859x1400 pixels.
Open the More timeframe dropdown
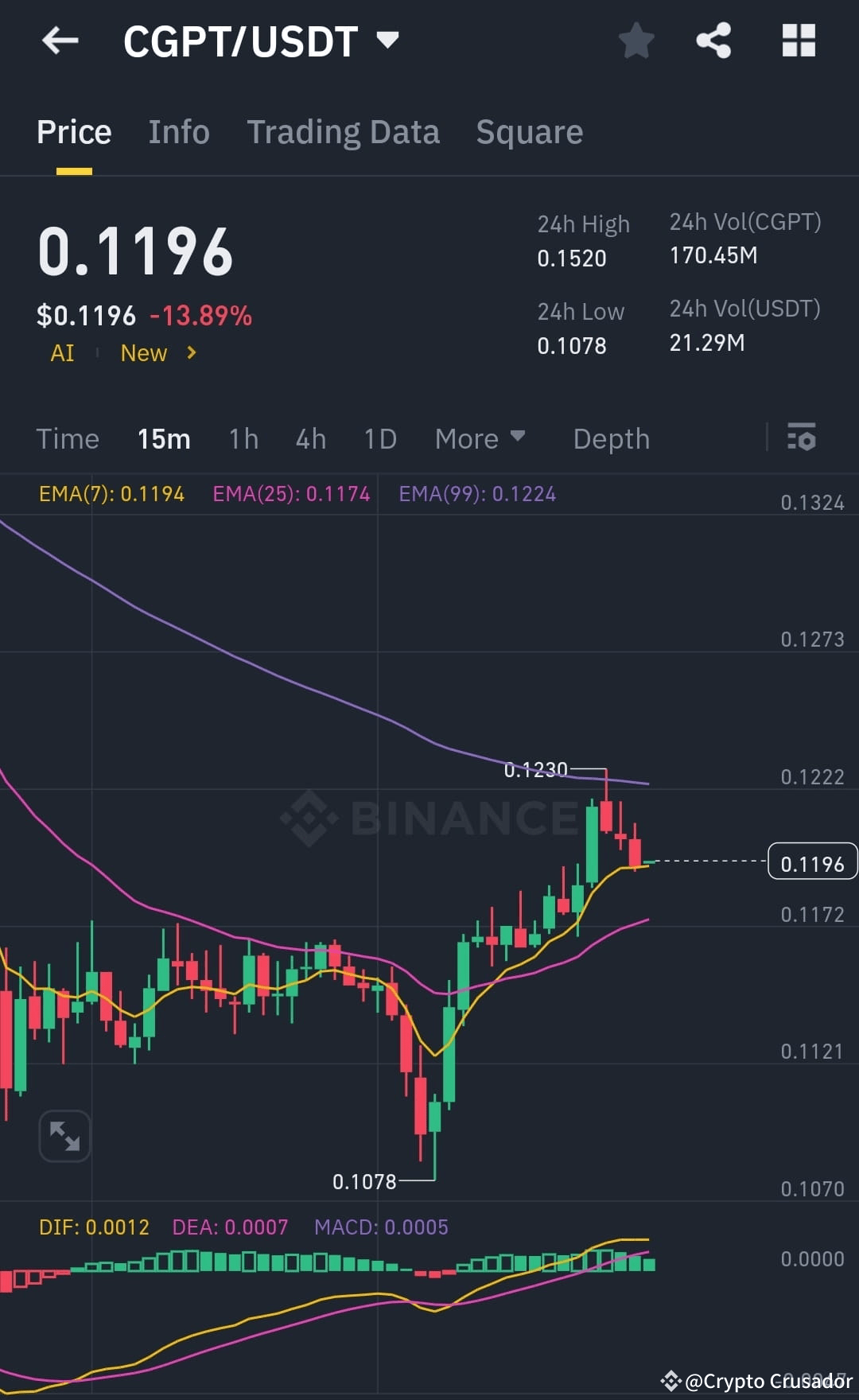click(480, 438)
